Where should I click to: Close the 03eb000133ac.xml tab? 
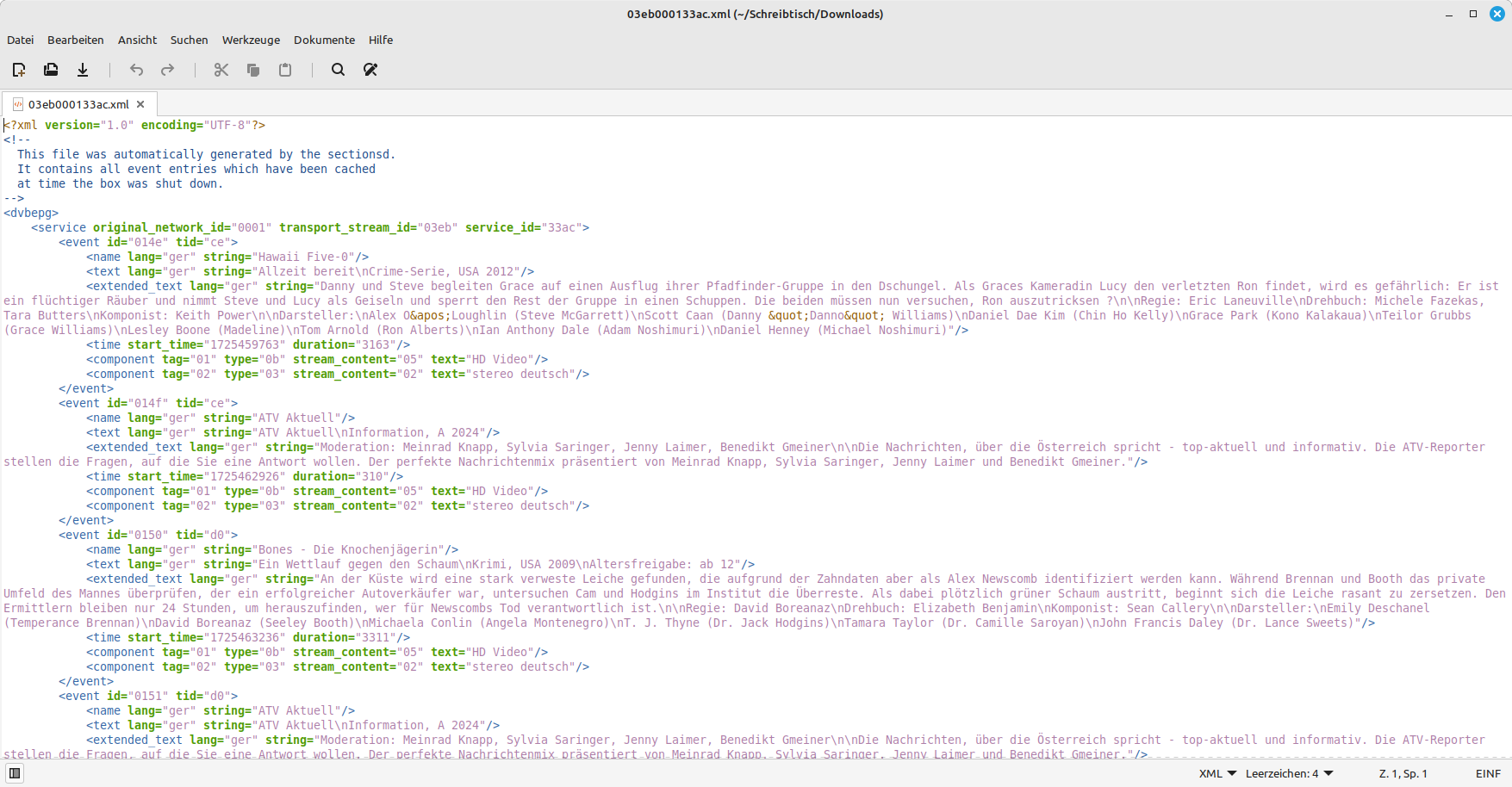[x=140, y=104]
